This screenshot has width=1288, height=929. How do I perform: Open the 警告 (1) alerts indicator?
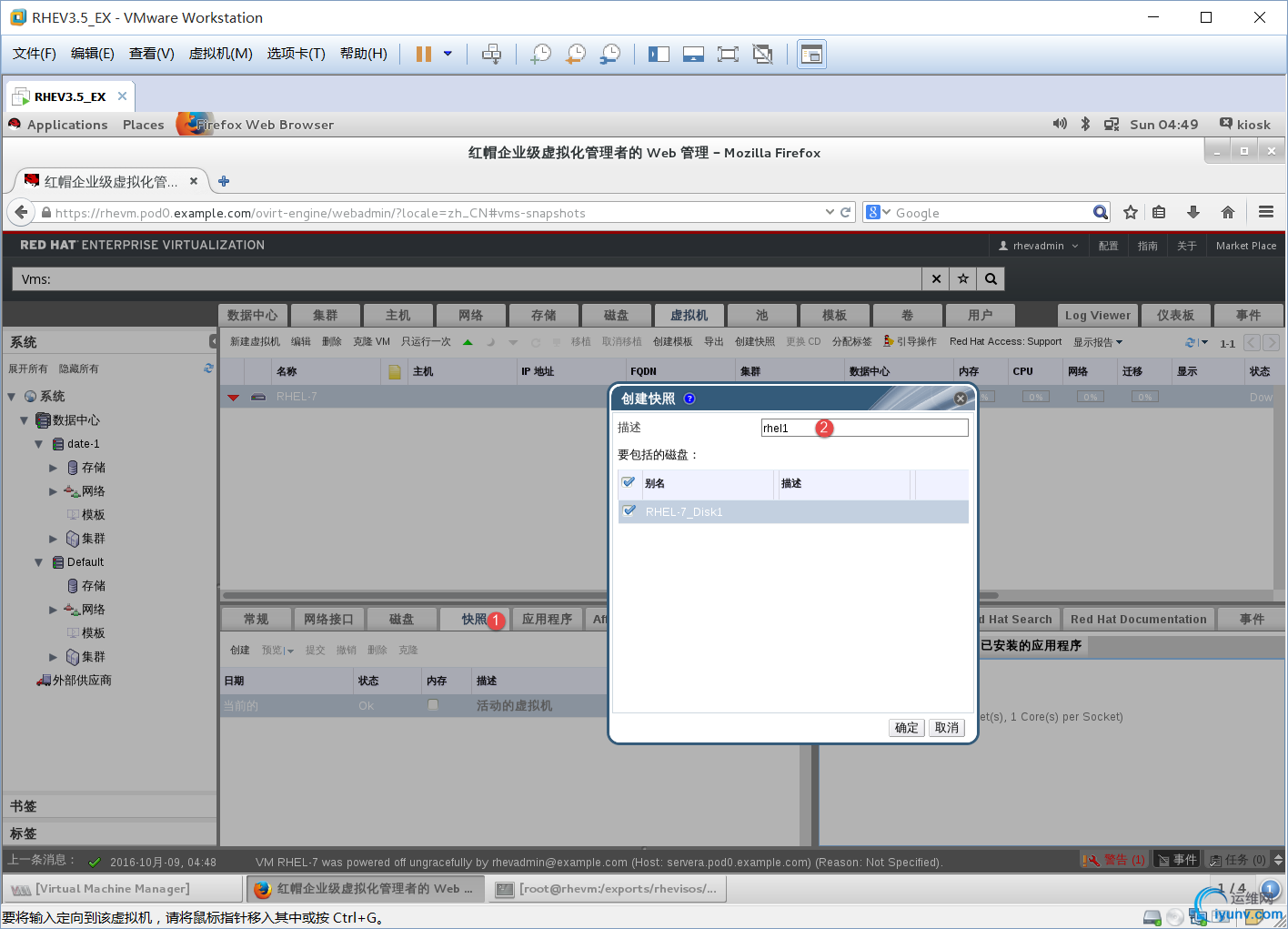pyautogui.click(x=1114, y=860)
